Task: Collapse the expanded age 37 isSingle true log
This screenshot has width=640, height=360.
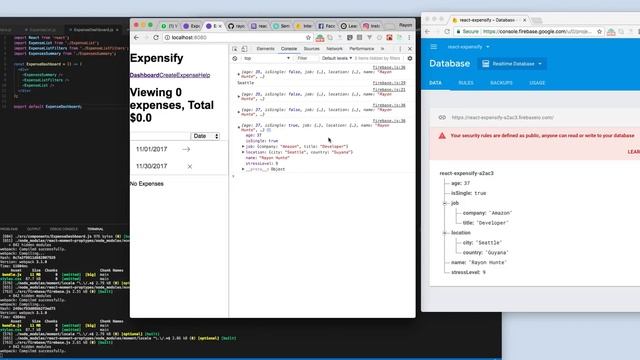Action: pos(239,127)
